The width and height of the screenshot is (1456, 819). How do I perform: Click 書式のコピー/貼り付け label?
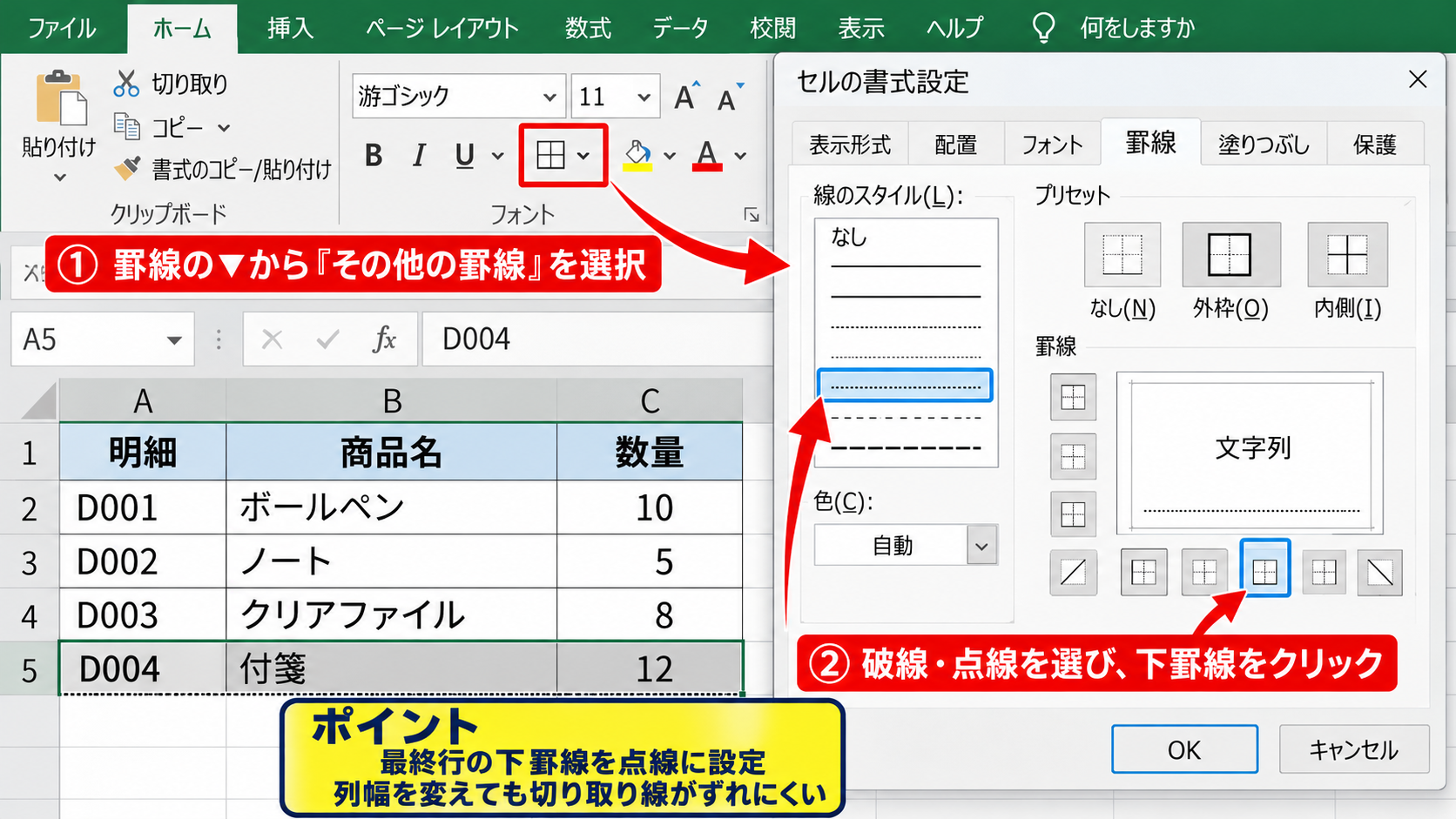point(242,169)
